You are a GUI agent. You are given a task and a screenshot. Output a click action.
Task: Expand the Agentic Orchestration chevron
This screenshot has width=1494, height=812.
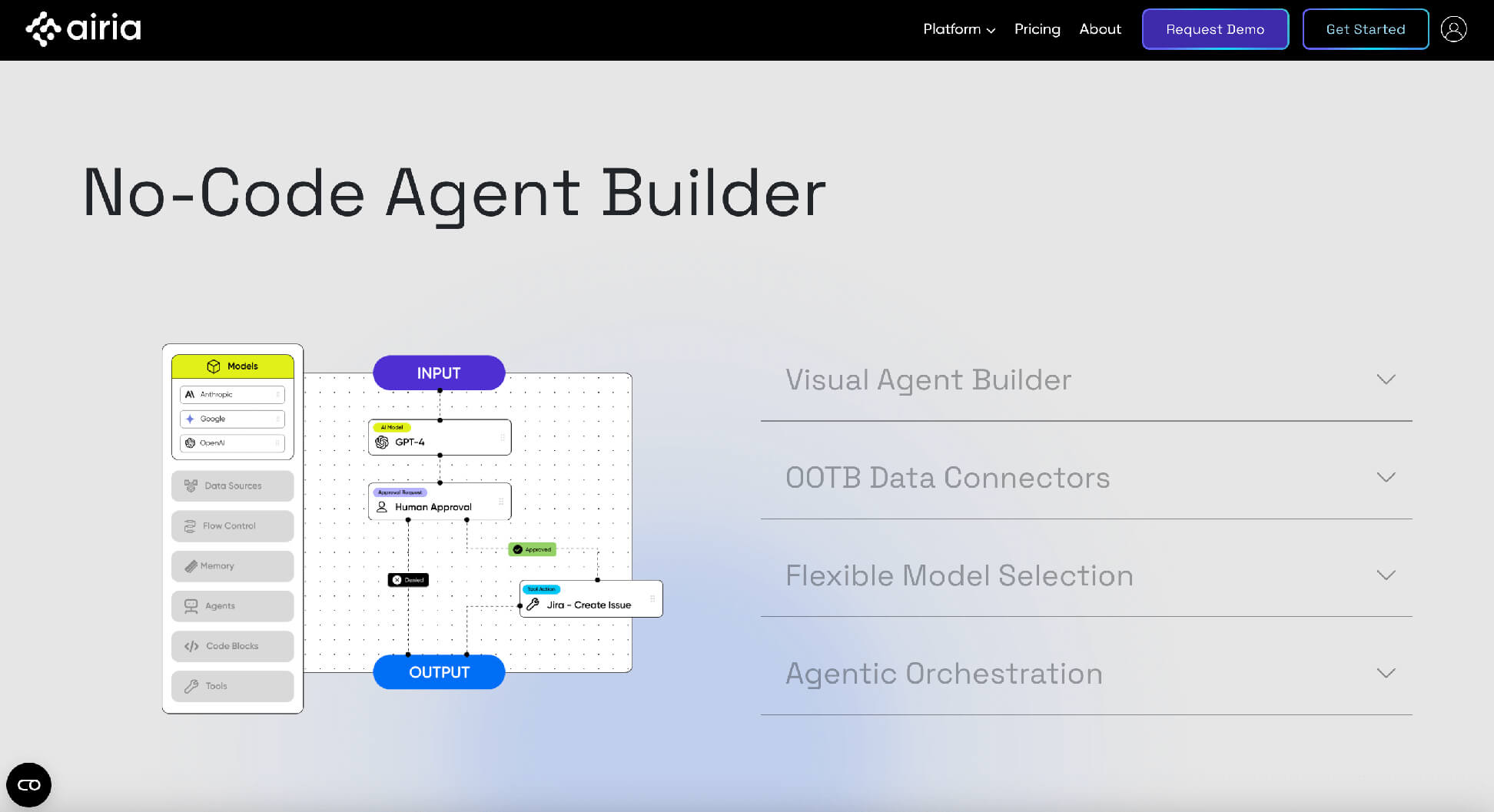click(1386, 673)
